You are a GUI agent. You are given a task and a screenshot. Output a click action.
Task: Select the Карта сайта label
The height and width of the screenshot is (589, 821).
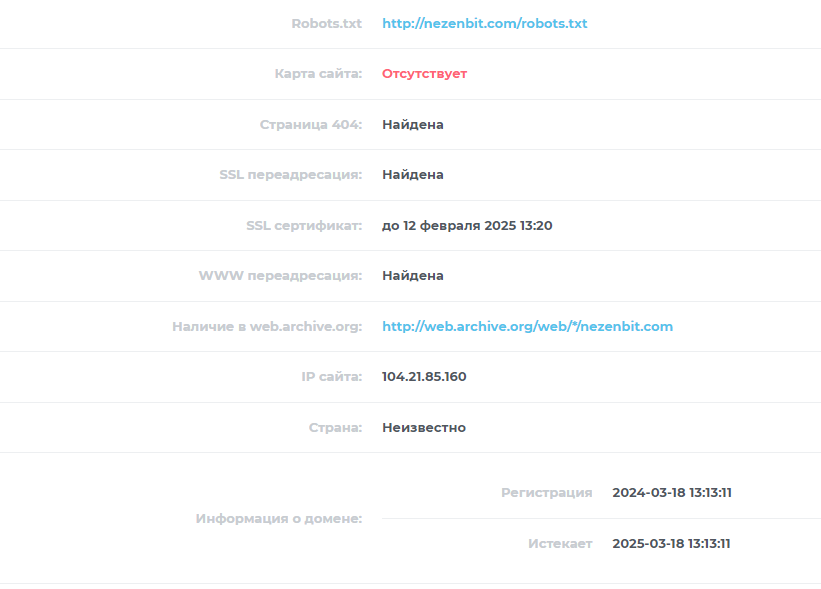click(318, 74)
